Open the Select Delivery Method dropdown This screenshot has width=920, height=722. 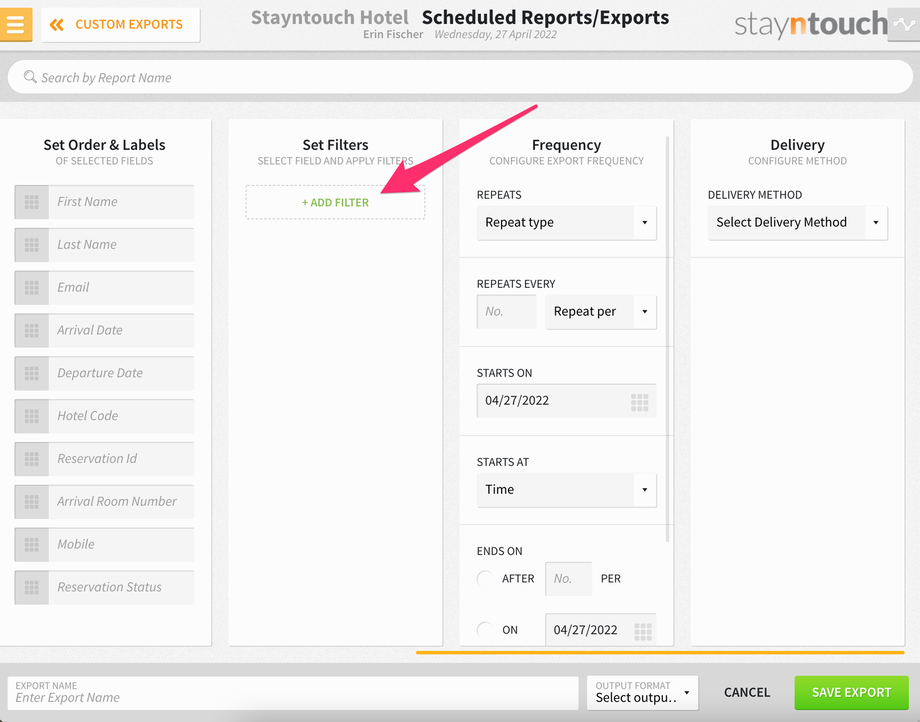pos(797,223)
